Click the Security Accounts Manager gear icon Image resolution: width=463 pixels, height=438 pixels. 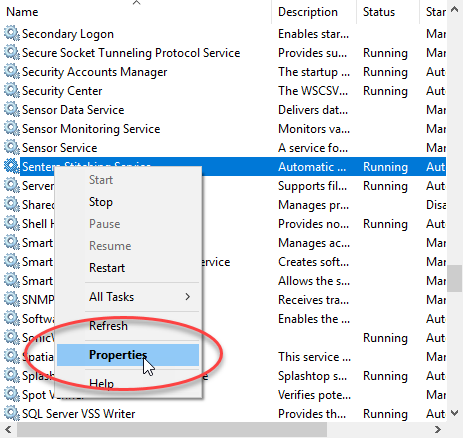point(12,71)
